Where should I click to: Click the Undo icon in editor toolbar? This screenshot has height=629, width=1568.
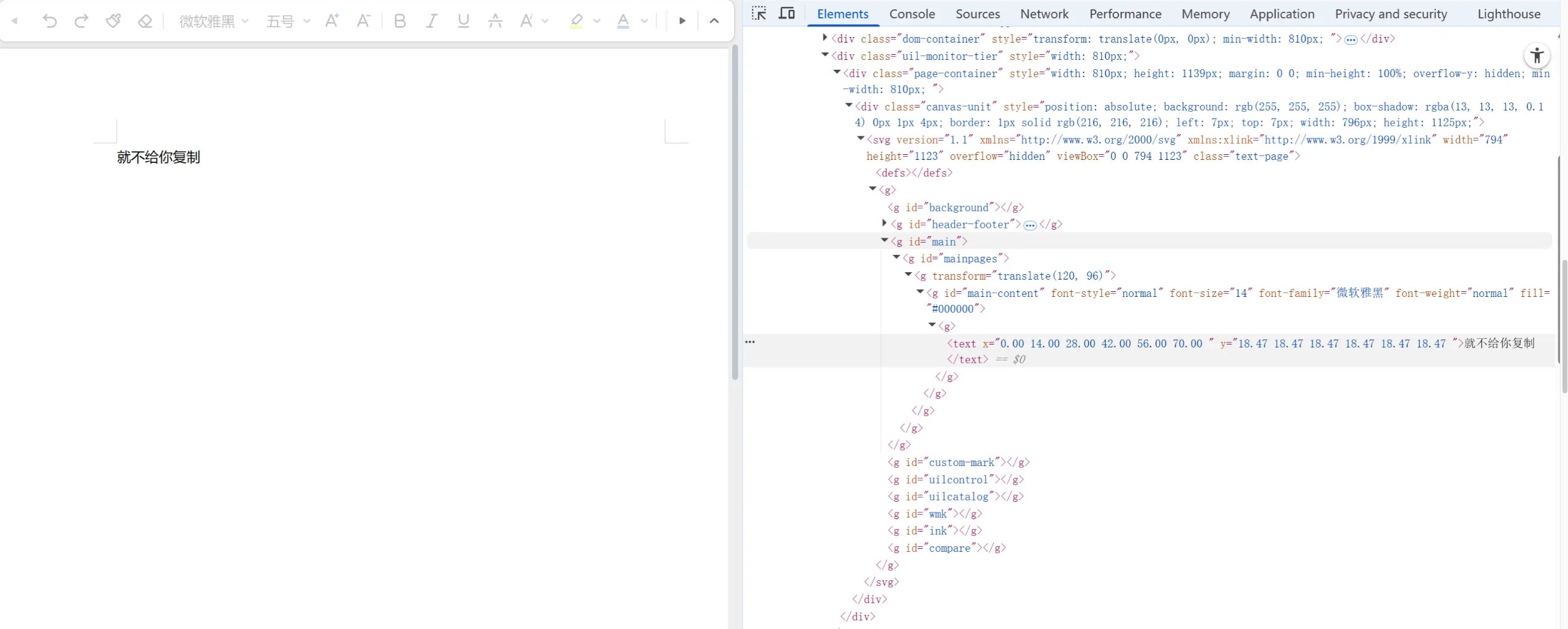click(x=49, y=21)
